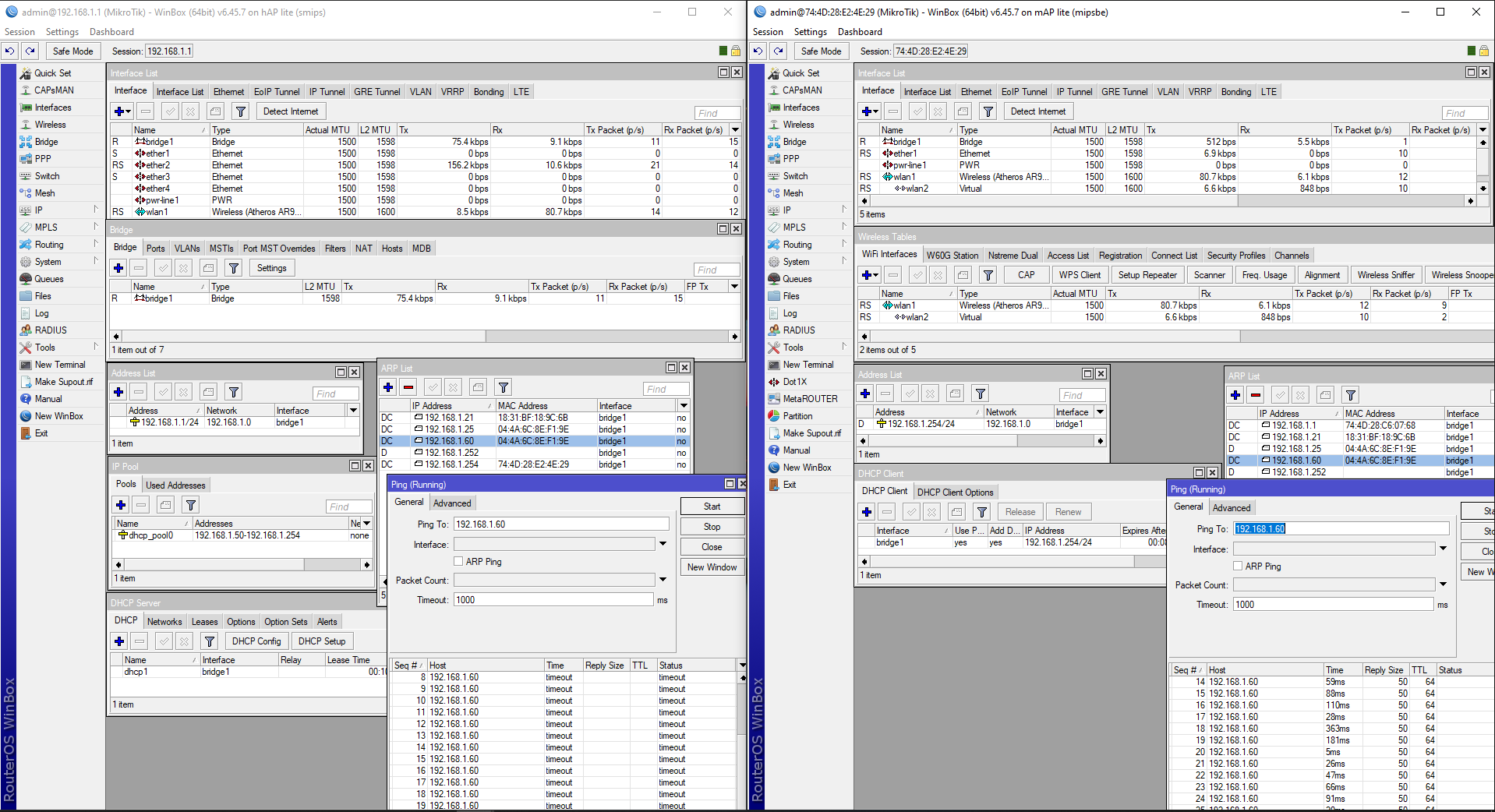Image resolution: width=1495 pixels, height=812 pixels.
Task: Click filter icon in left ARP List toolbar
Action: coord(504,387)
